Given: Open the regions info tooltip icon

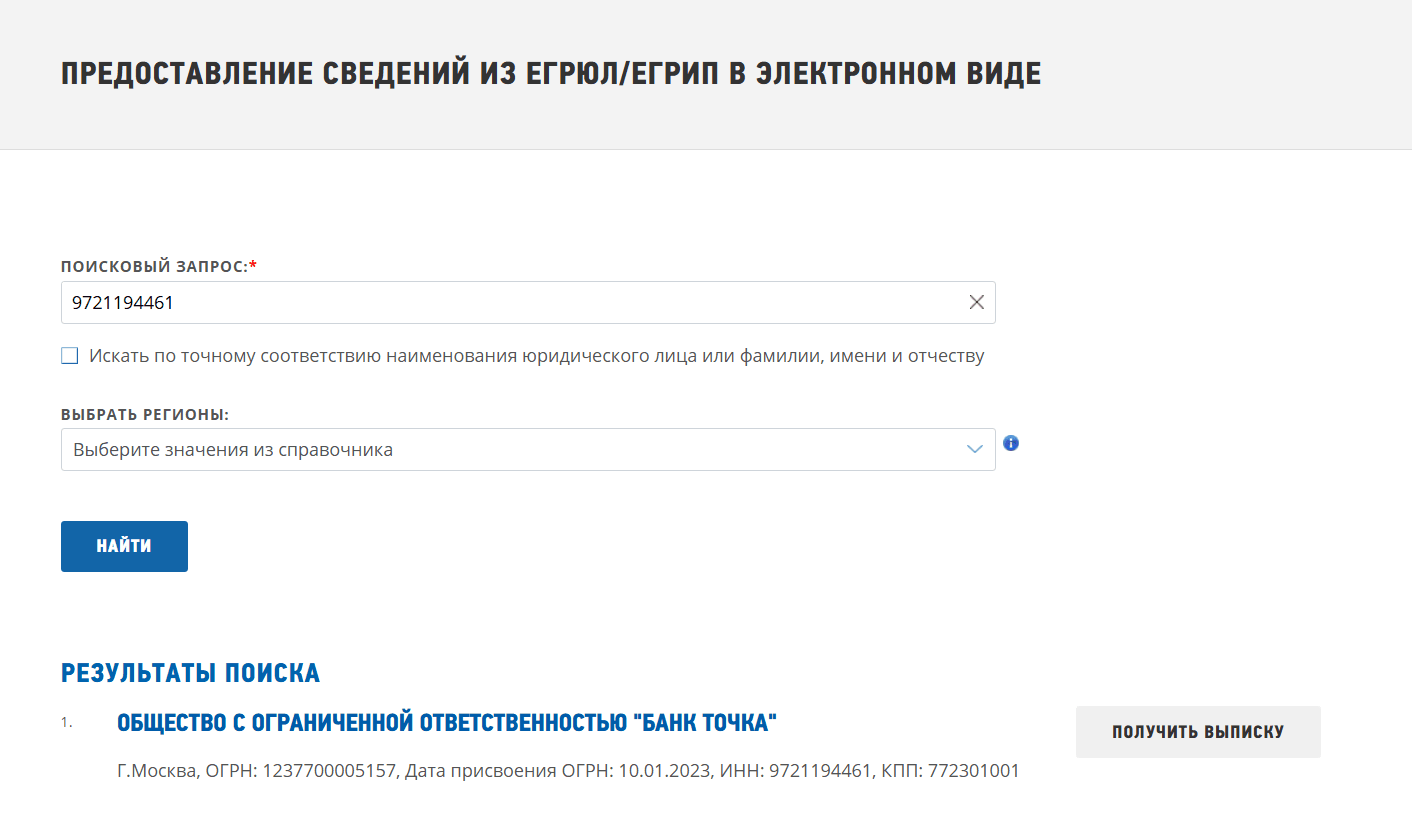Looking at the screenshot, I should [1011, 443].
